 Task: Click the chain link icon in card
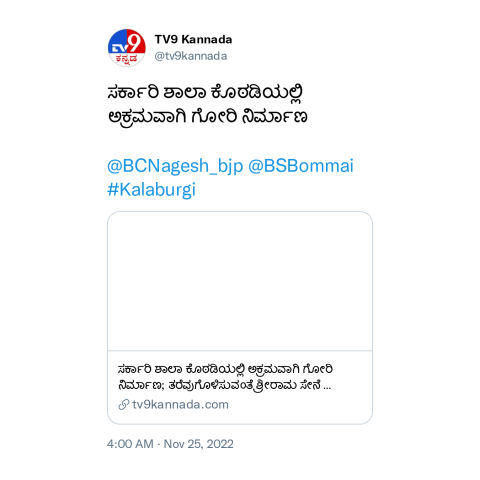click(124, 405)
